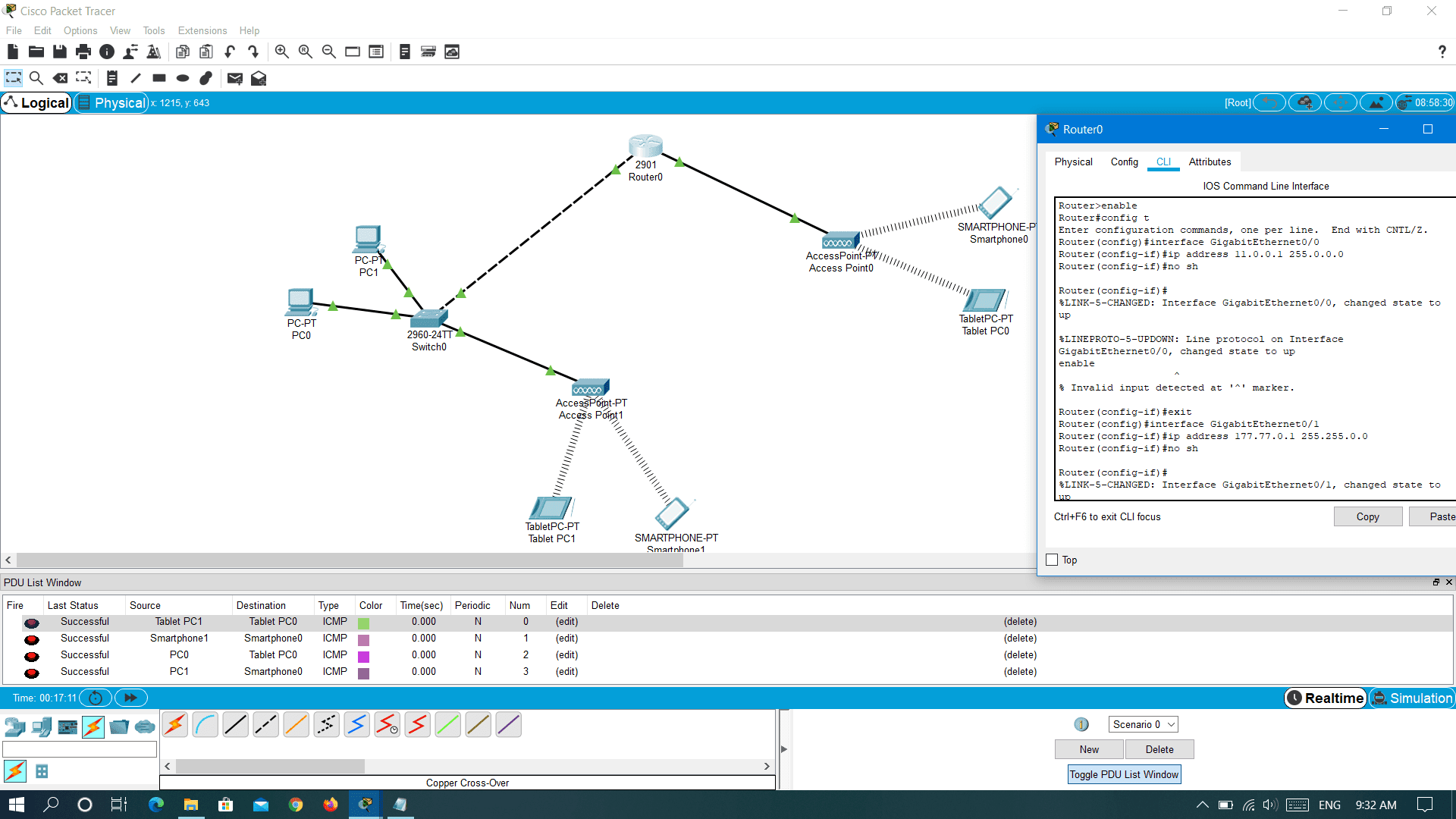Click Router0 device on canvas

645,146
